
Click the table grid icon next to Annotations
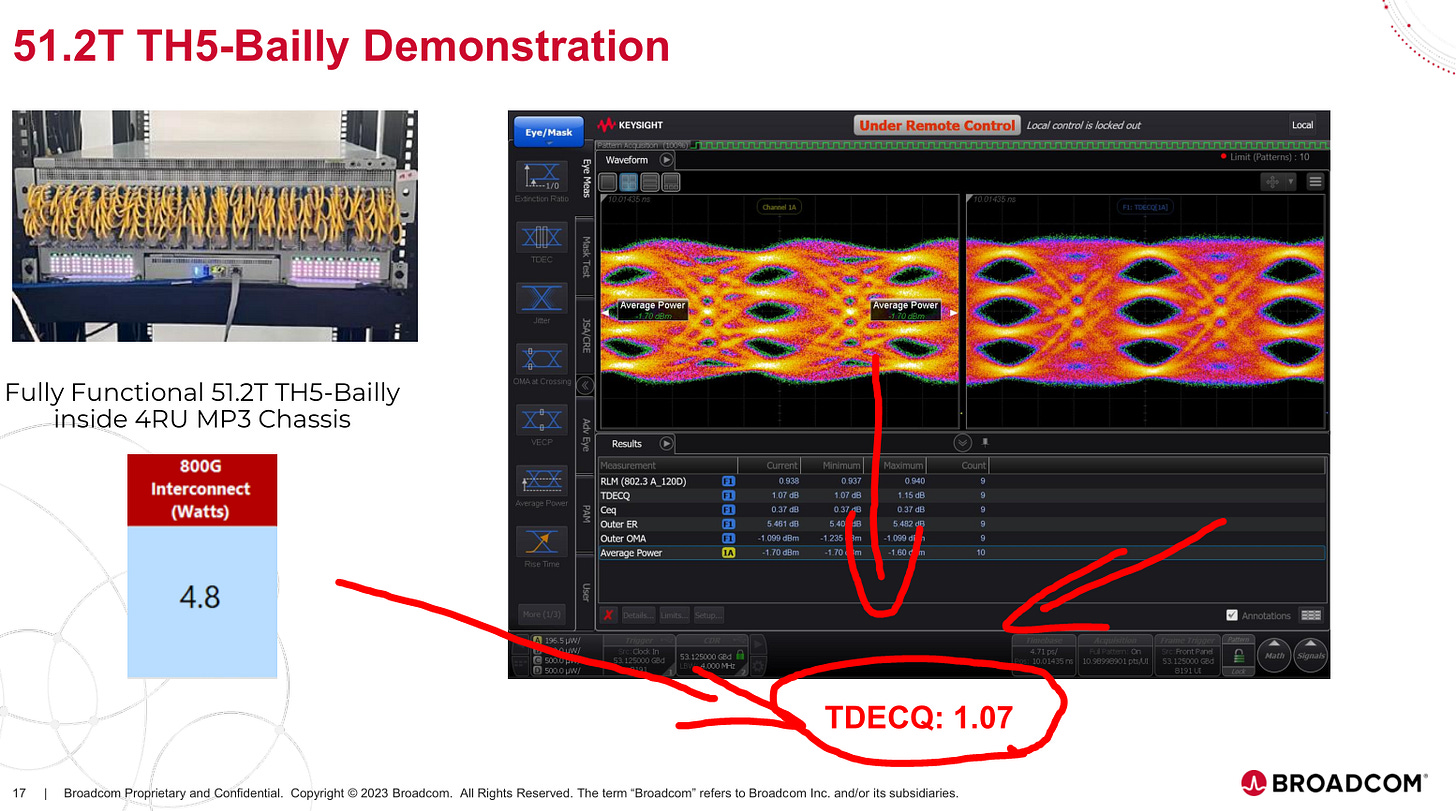pyautogui.click(x=1312, y=615)
